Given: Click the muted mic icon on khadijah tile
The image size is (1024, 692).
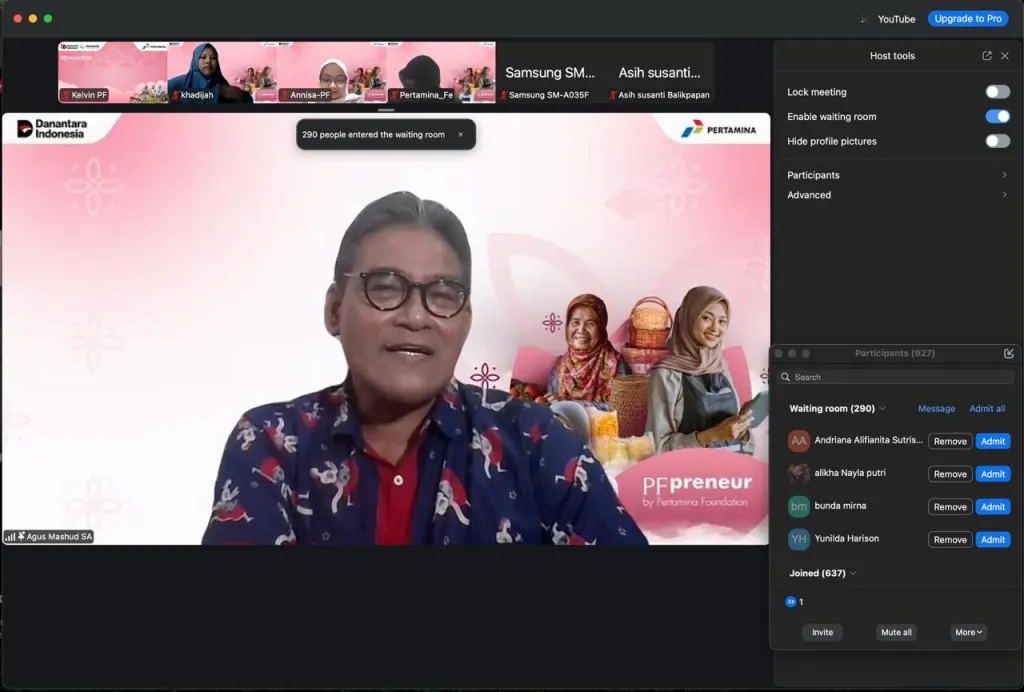Looking at the screenshot, I should (x=176, y=95).
